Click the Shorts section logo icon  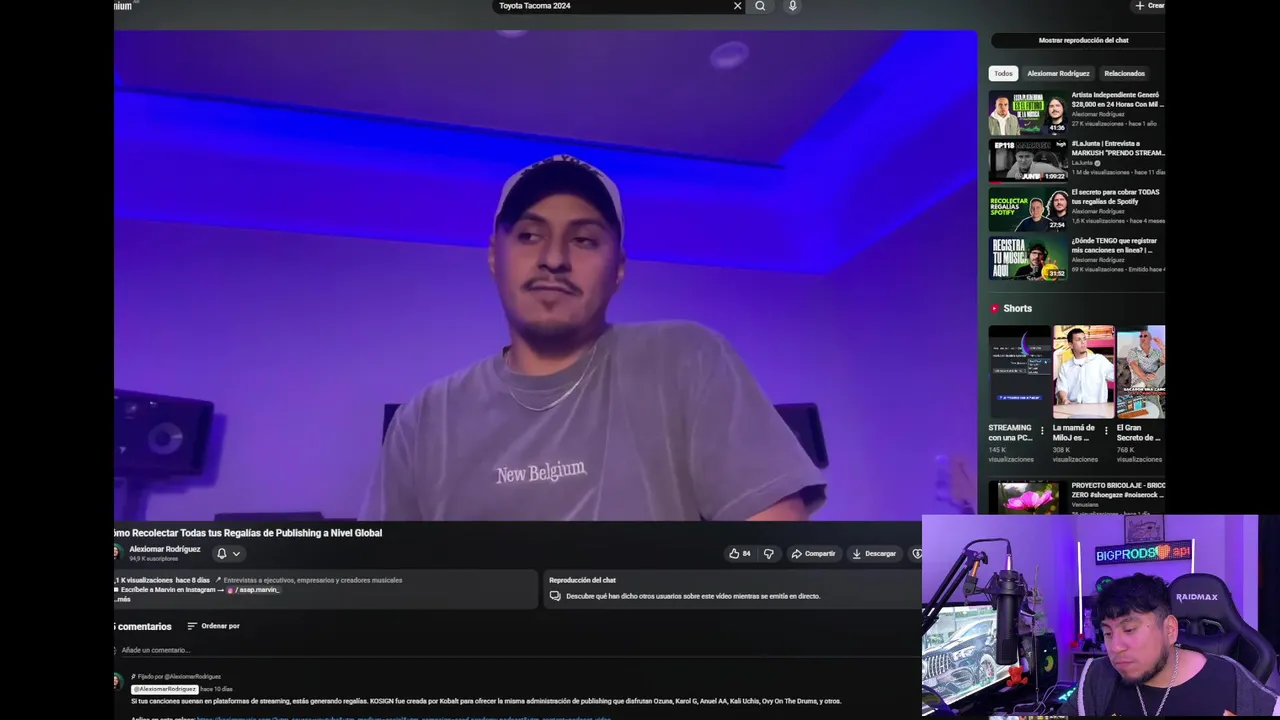995,309
